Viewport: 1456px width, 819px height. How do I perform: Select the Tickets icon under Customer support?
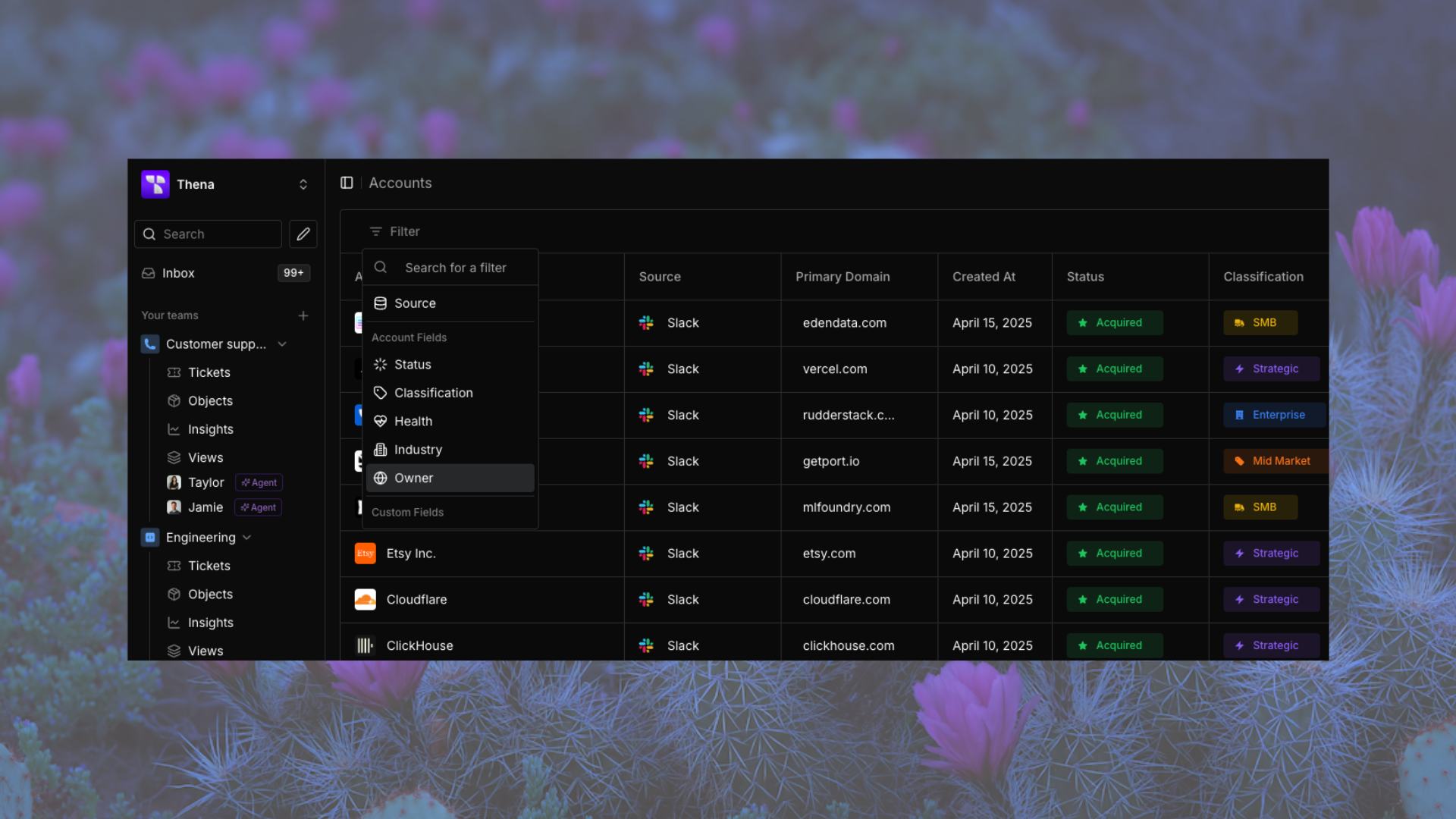[174, 372]
